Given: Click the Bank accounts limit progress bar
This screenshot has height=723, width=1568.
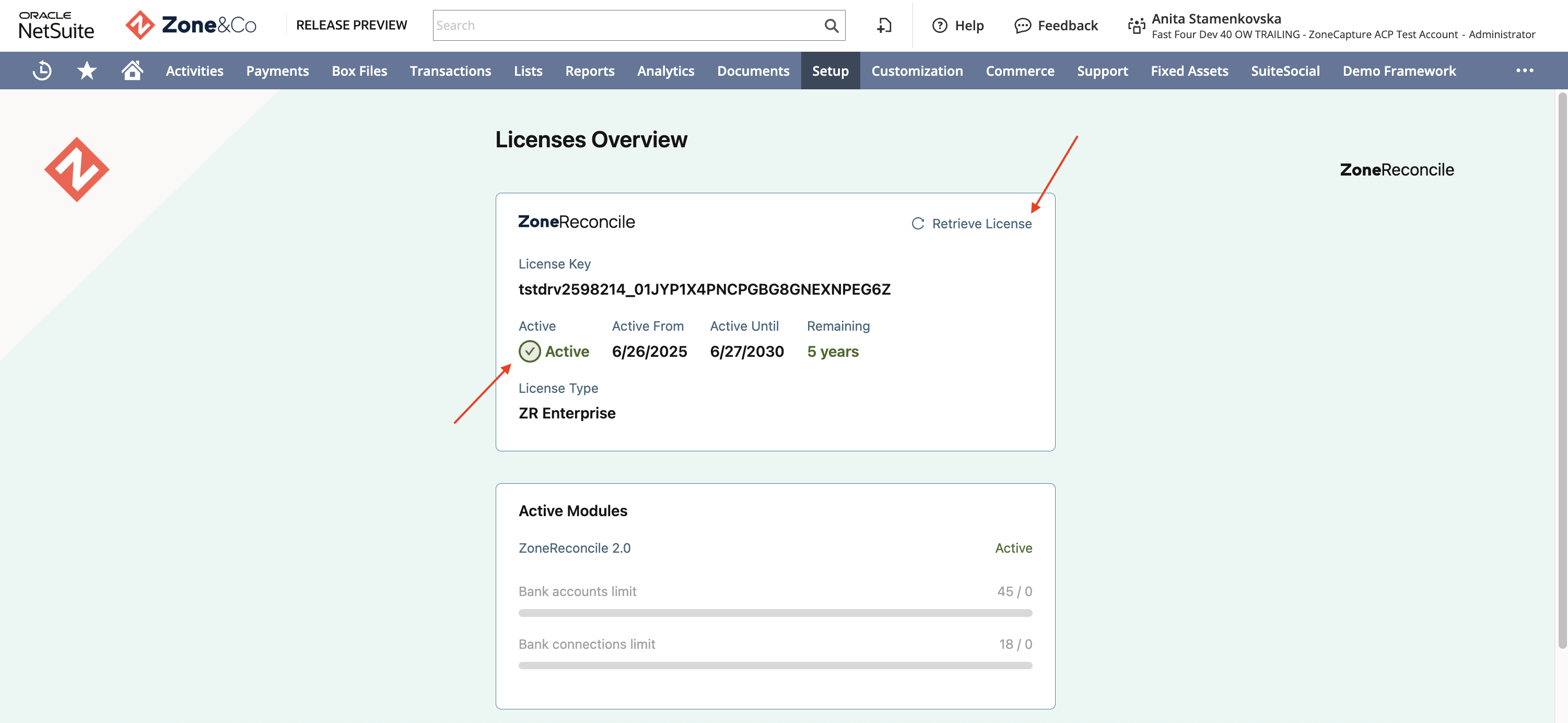Looking at the screenshot, I should point(775,613).
